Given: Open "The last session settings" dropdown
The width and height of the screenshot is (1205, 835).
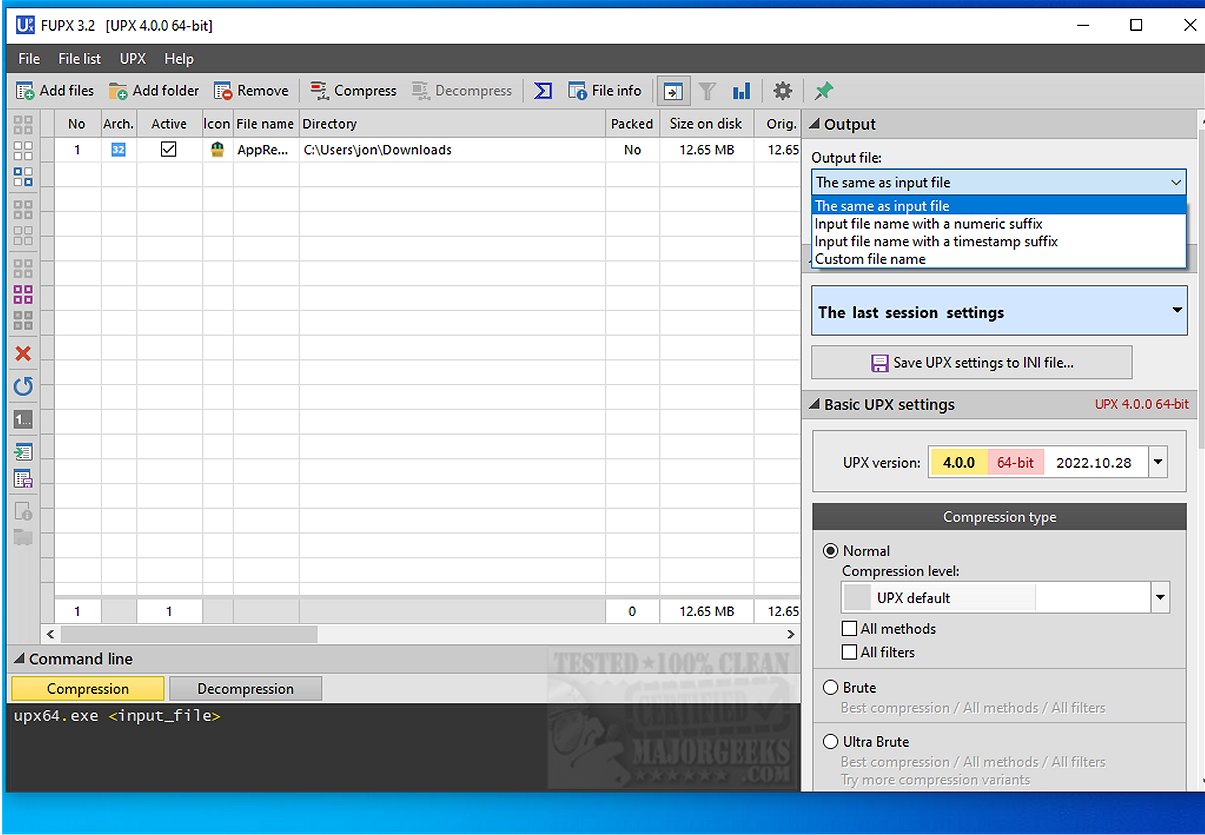Looking at the screenshot, I should coord(999,311).
